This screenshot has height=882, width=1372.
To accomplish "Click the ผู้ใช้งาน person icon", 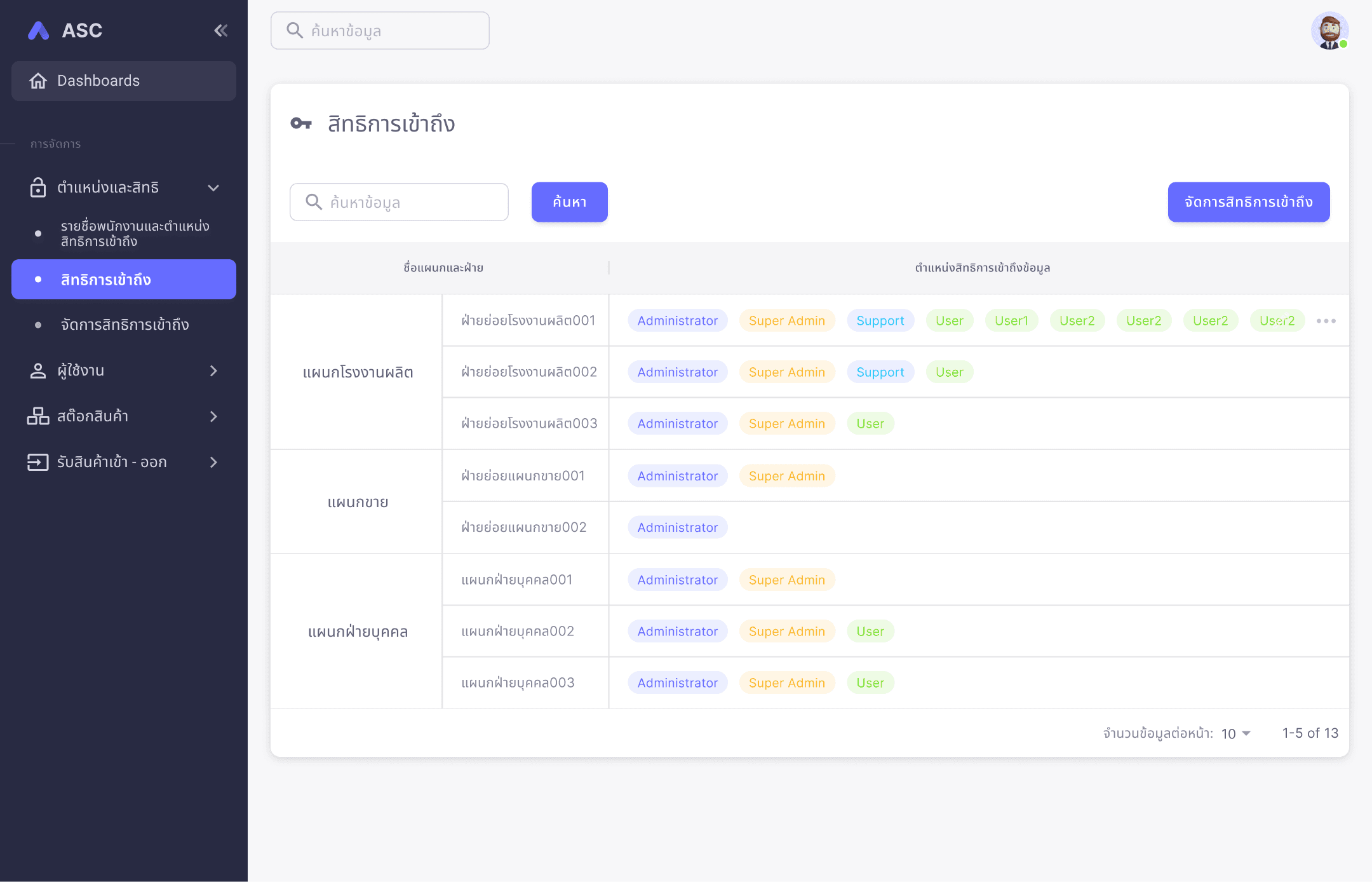I will click(x=38, y=370).
